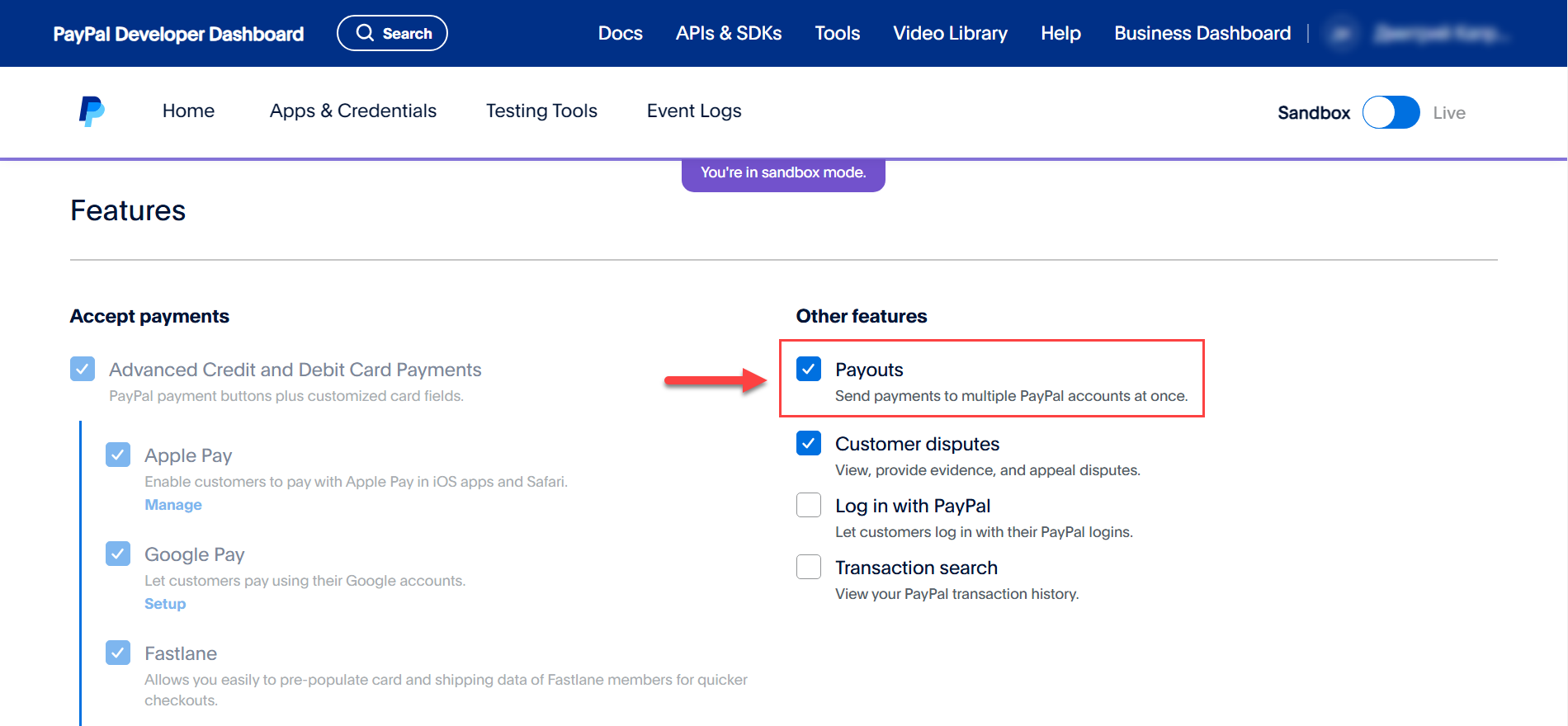This screenshot has height=726, width=1568.
Task: Toggle Advanced Credit and Debit Card Payments checkbox
Action: [83, 369]
